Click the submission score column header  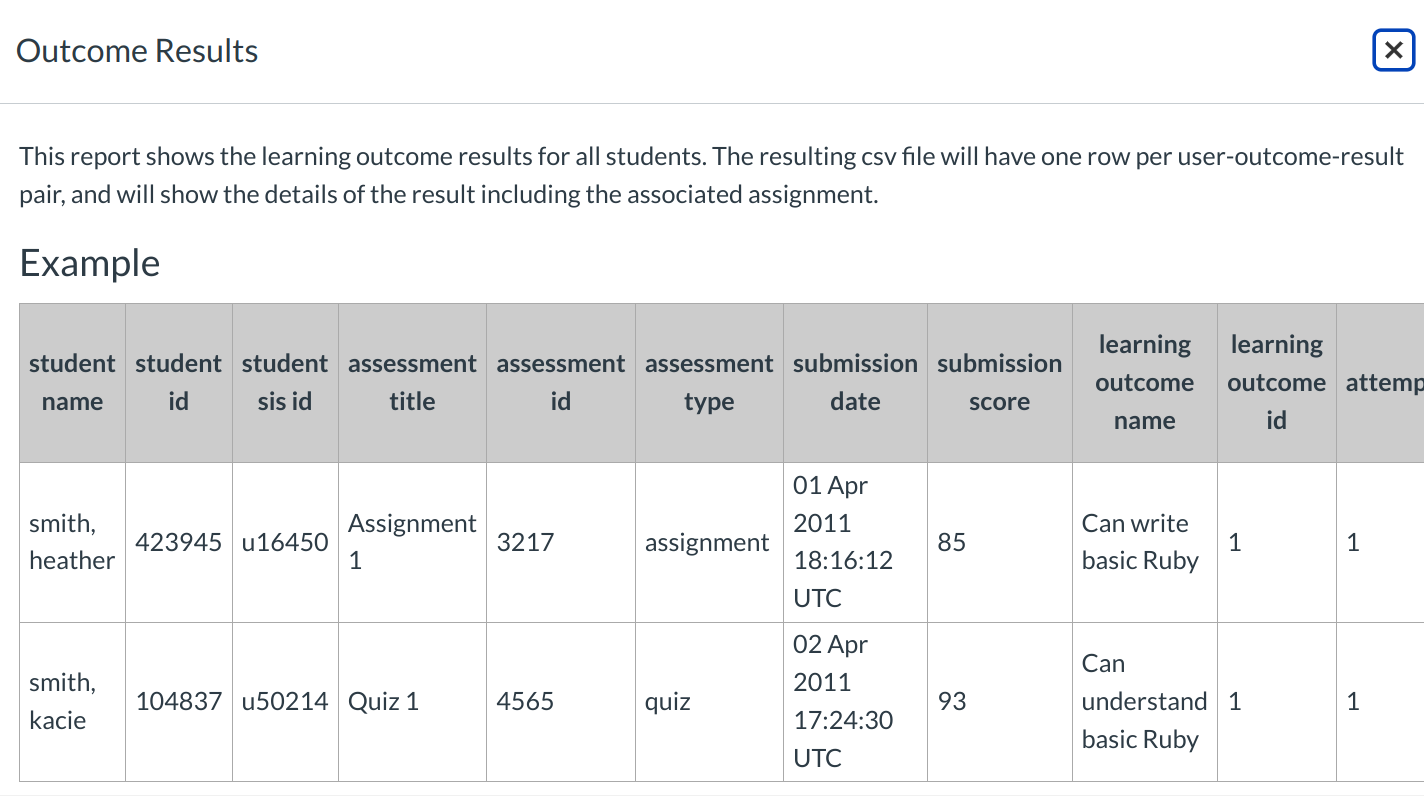click(x=999, y=382)
